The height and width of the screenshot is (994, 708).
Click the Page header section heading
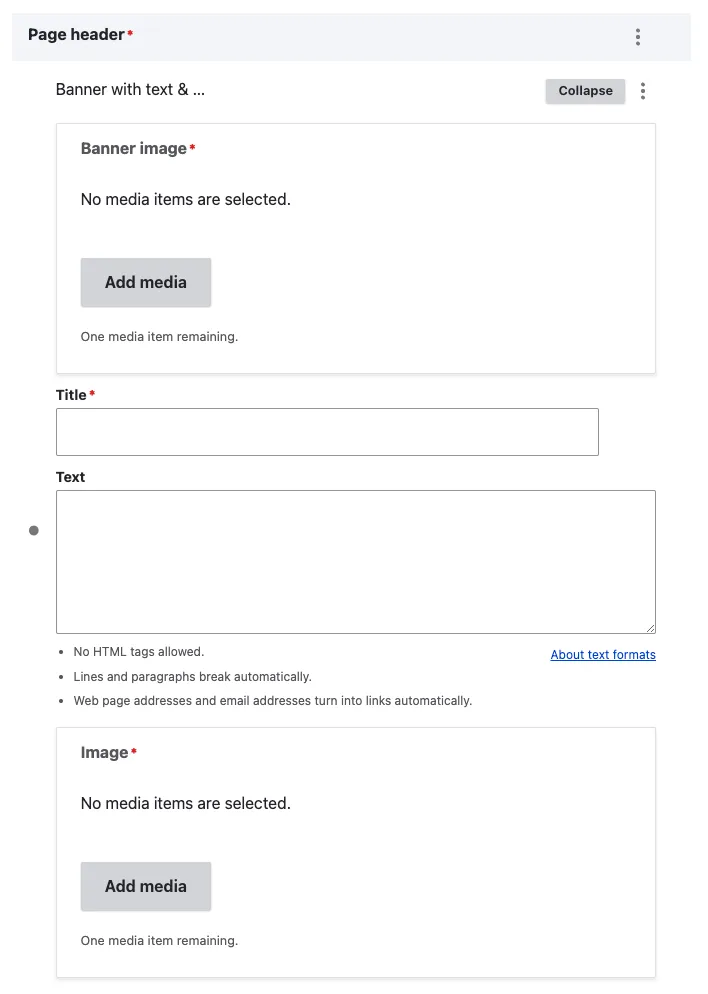(76, 35)
